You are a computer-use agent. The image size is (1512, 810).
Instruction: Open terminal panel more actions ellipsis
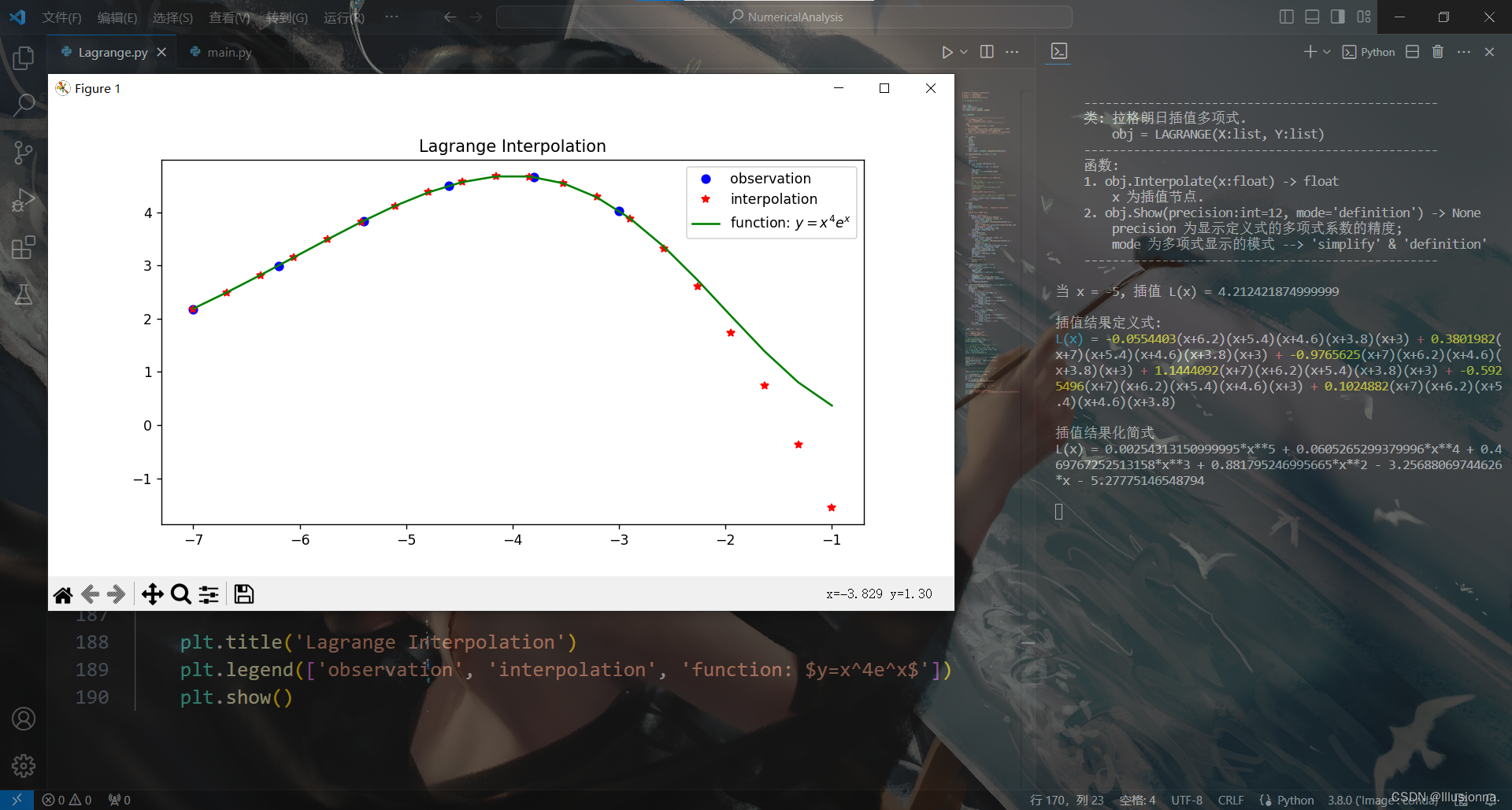point(1464,52)
